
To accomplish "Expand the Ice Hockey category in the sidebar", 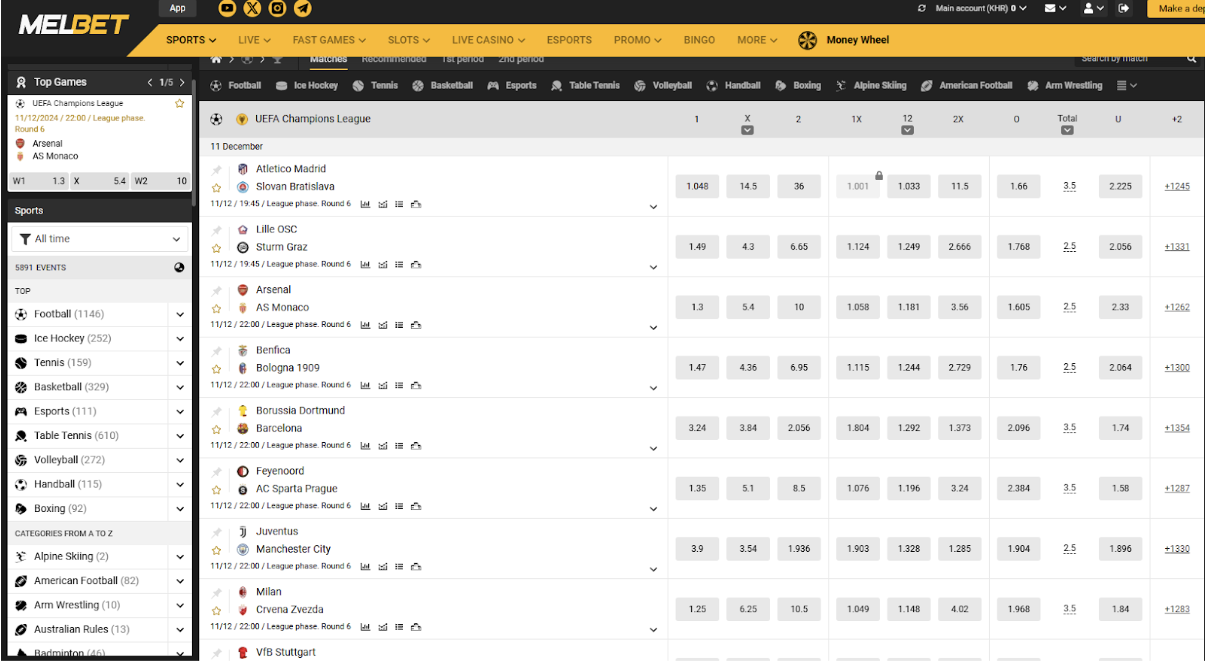I will pyautogui.click(x=180, y=338).
